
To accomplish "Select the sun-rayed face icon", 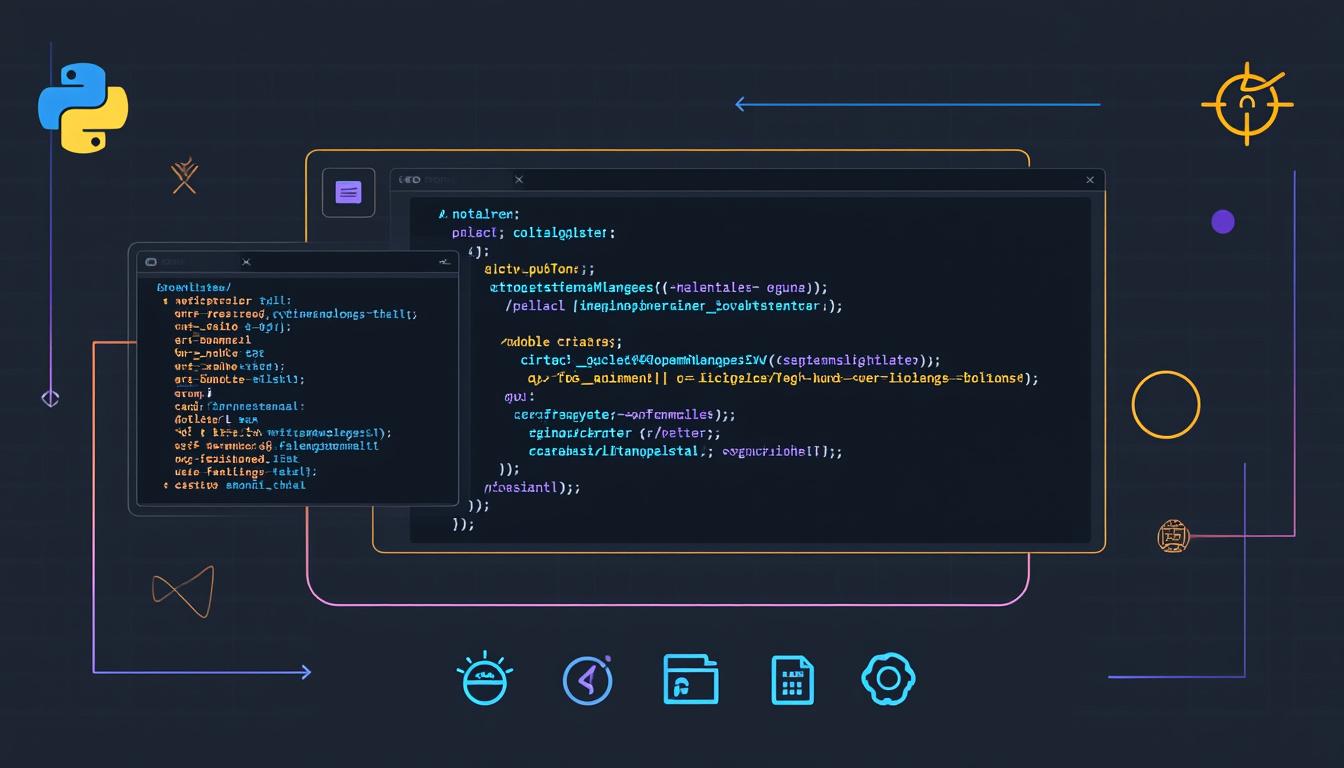I will click(485, 678).
